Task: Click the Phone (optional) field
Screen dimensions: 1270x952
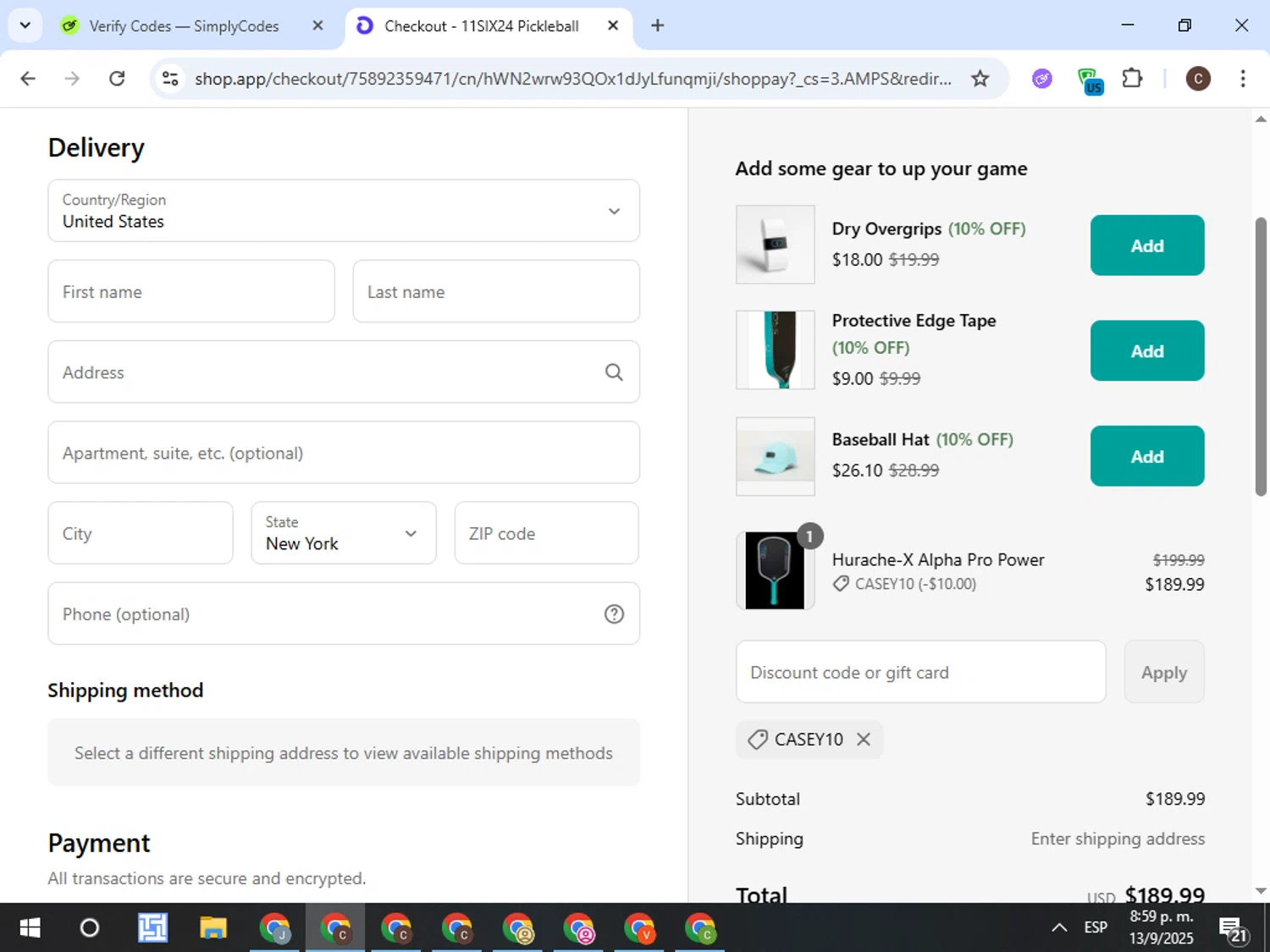Action: (x=344, y=614)
